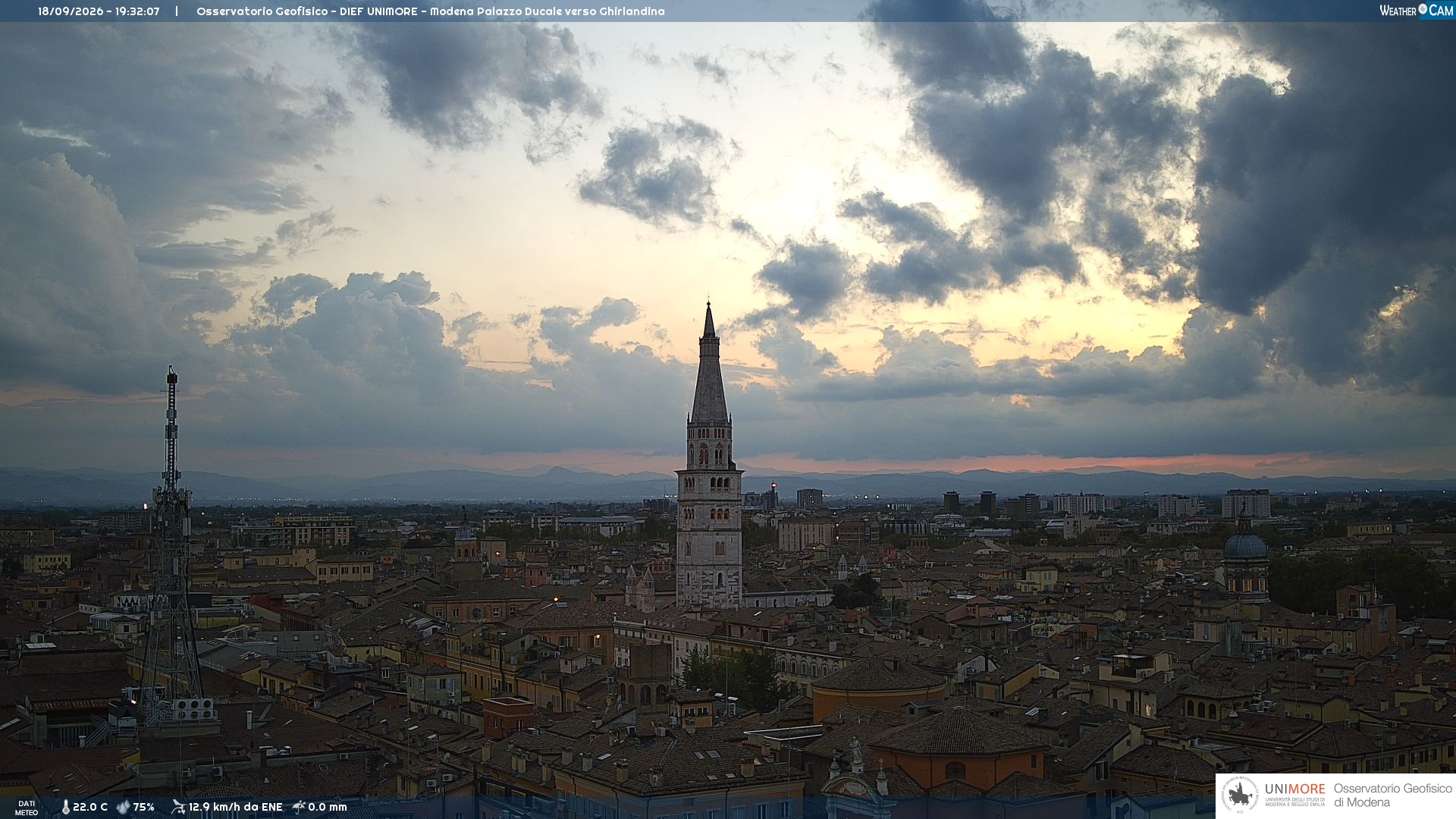Screen dimensions: 1456x819
Task: Click the 0.0 mm rainfall reading
Action: click(x=328, y=807)
